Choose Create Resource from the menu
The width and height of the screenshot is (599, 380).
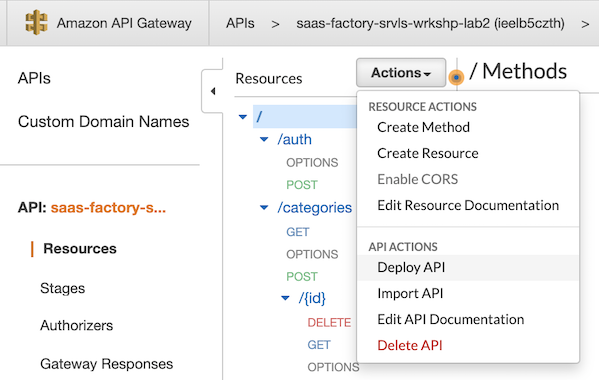[x=428, y=153]
